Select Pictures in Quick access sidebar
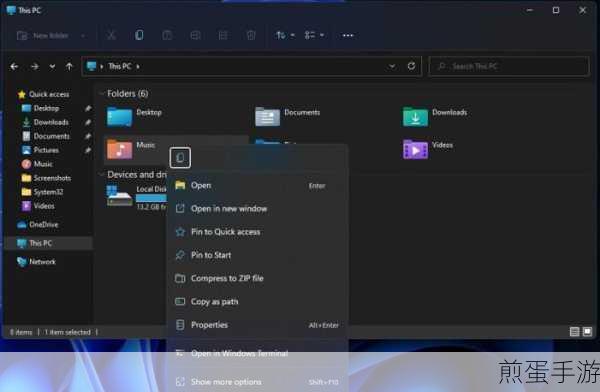Image resolution: width=600 pixels, height=392 pixels. pos(46,150)
